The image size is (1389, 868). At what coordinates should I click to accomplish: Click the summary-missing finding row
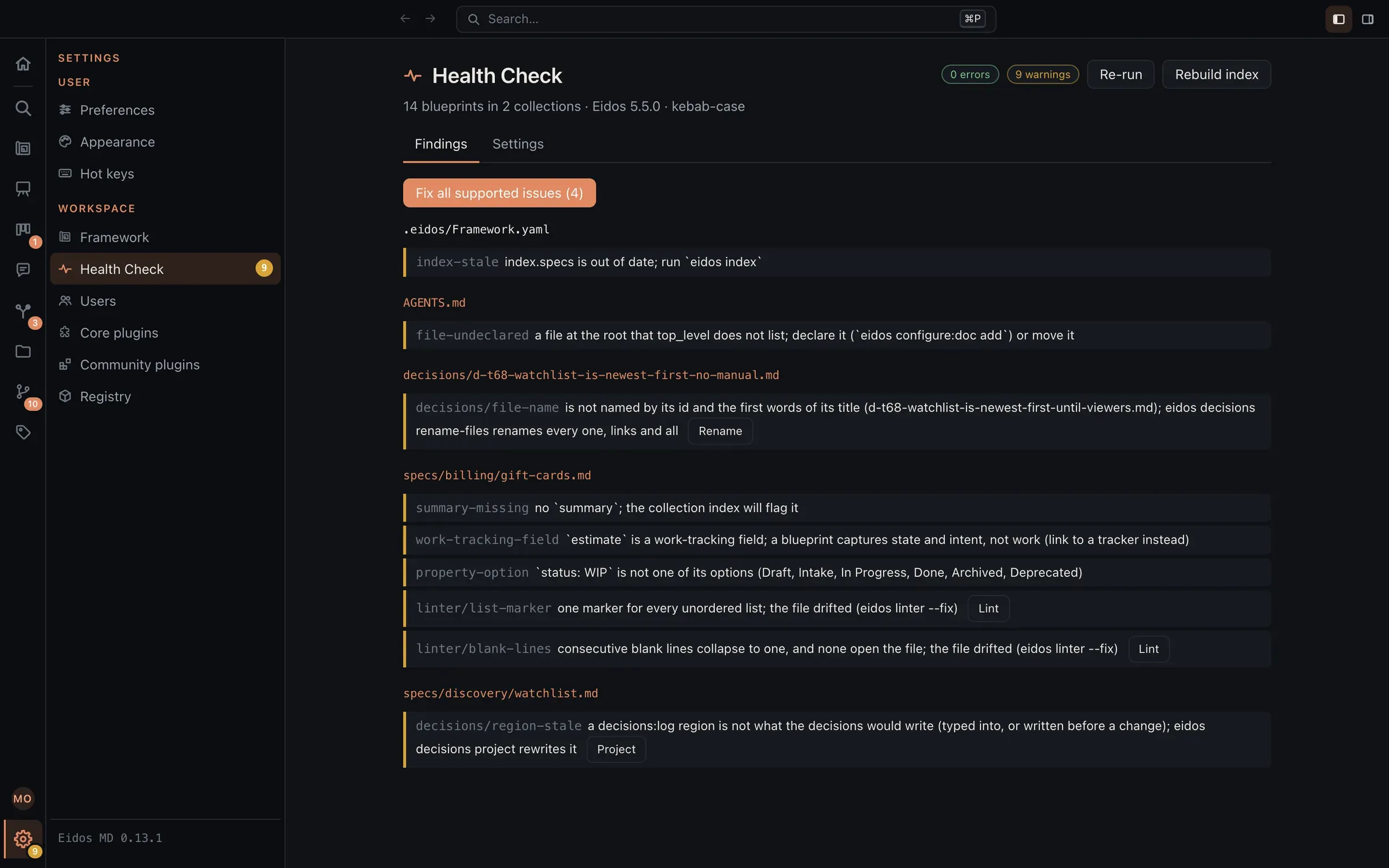point(837,507)
